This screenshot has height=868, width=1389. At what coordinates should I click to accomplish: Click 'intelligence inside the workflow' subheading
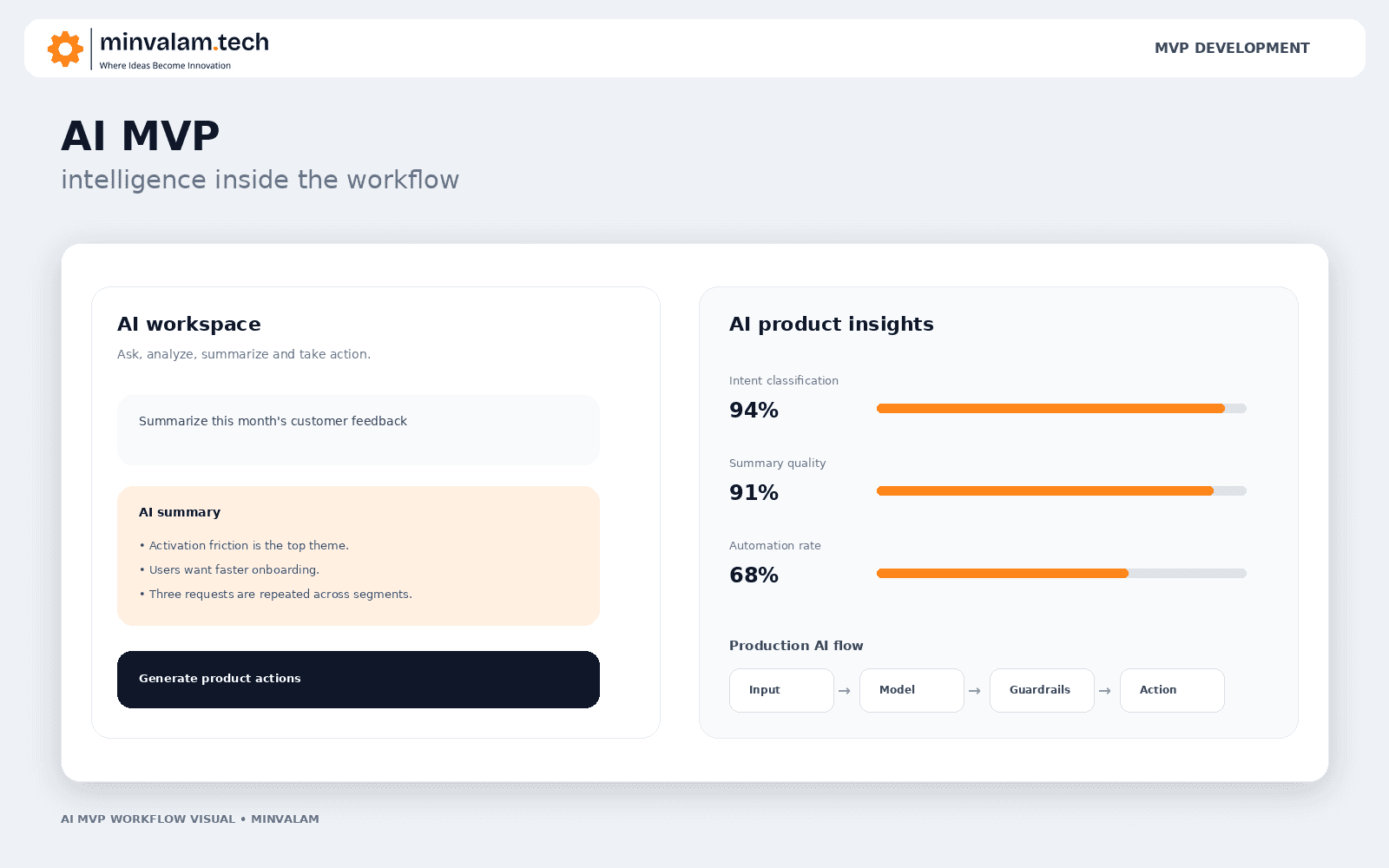click(x=260, y=180)
